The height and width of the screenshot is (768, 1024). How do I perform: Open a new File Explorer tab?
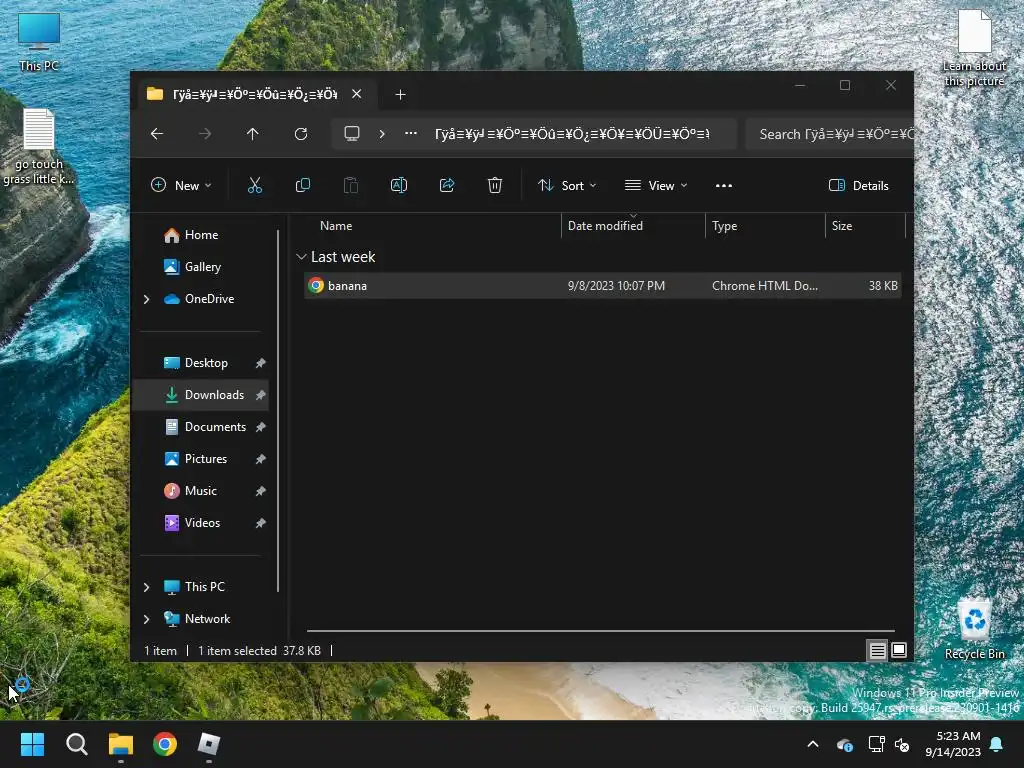click(400, 95)
